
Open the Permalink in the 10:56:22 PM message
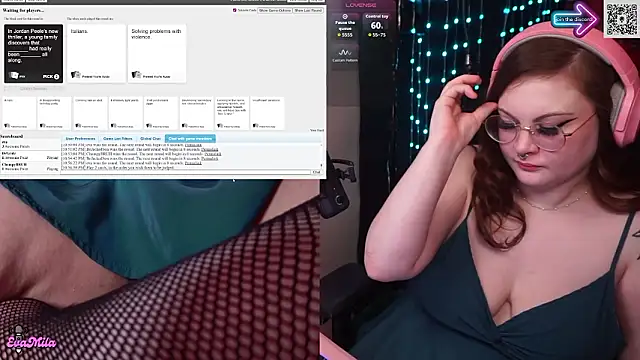pyautogui.click(x=193, y=163)
